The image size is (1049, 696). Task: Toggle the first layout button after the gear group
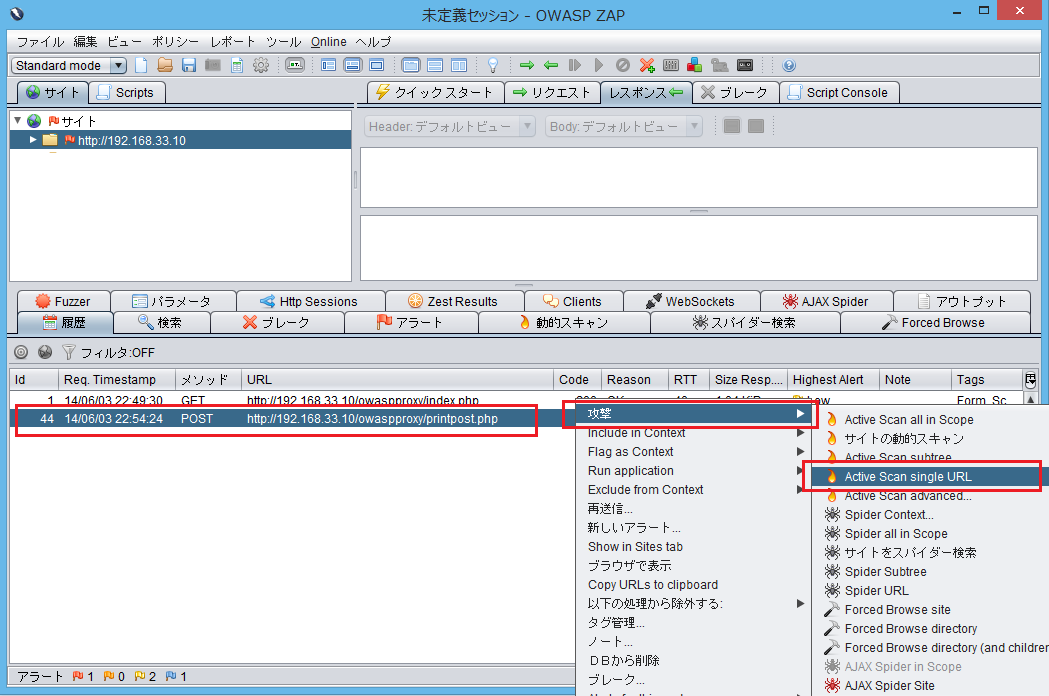(x=328, y=65)
